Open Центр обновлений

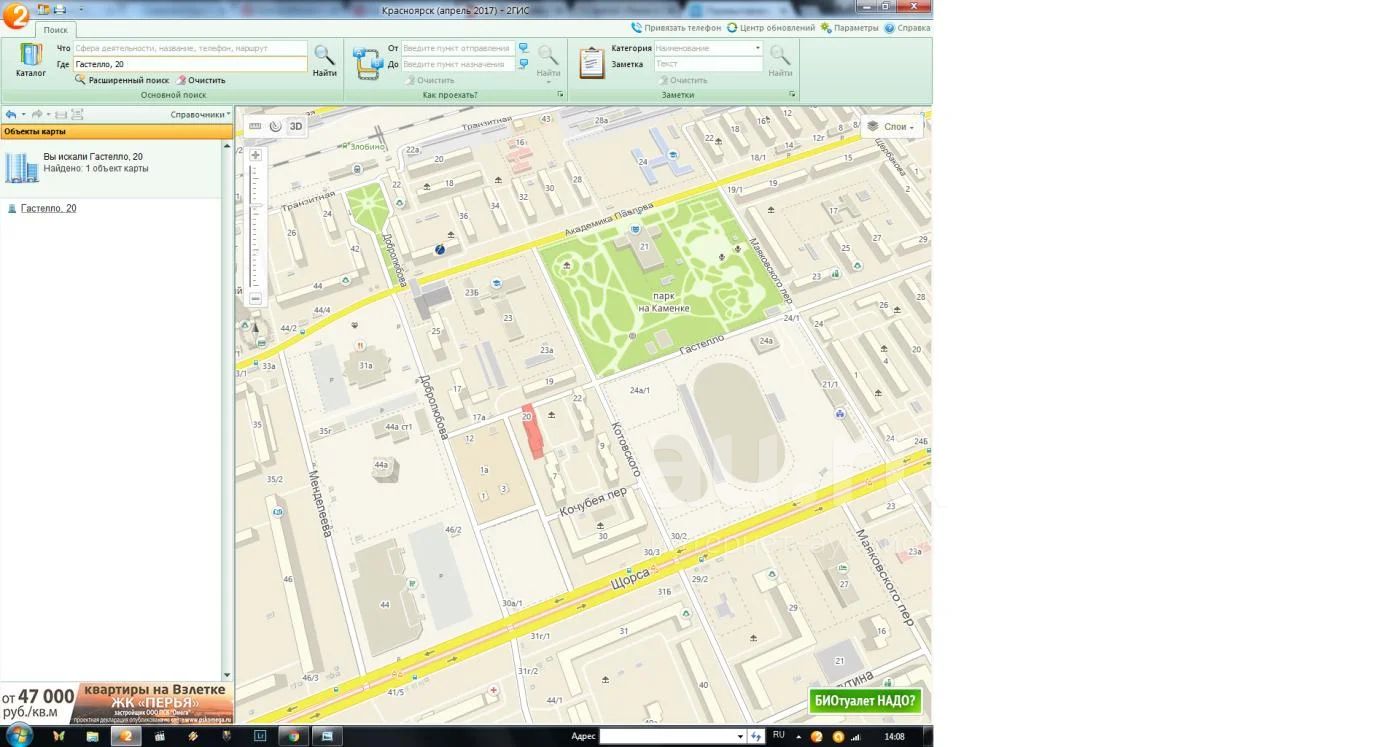[771, 28]
